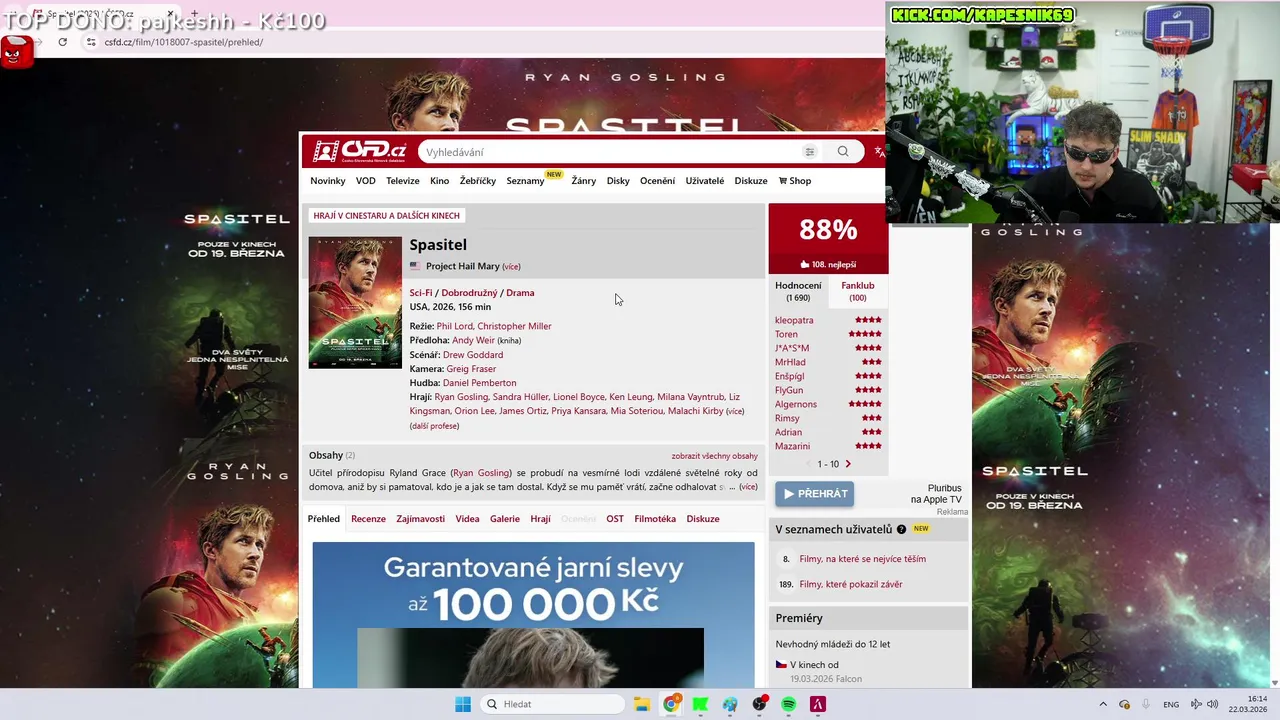The image size is (1280, 720).
Task: Open cinematographer Greig Fraser's page
Action: [x=471, y=369]
